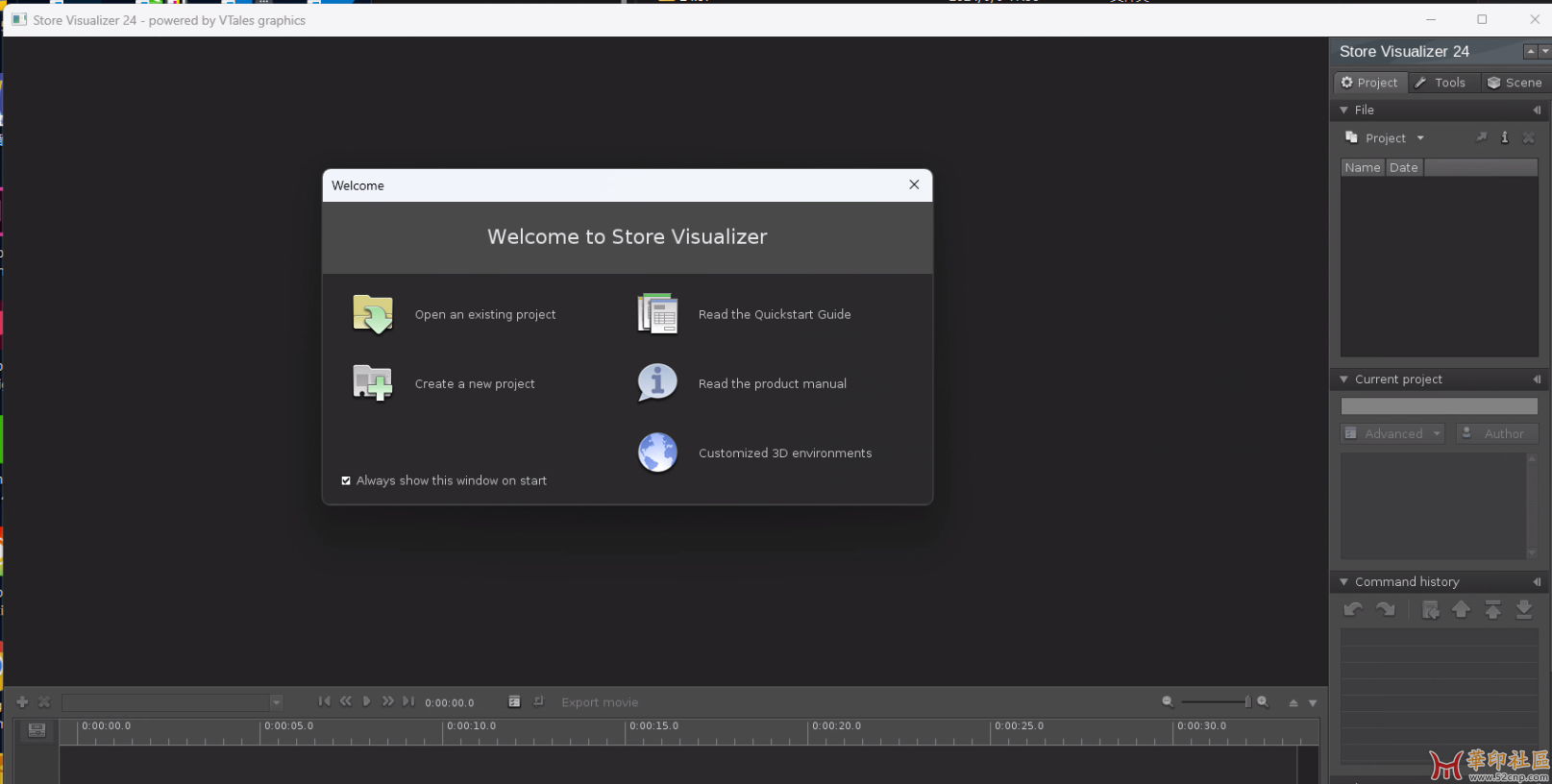
Task: Click the move up arrow in Command history
Action: [x=1461, y=609]
